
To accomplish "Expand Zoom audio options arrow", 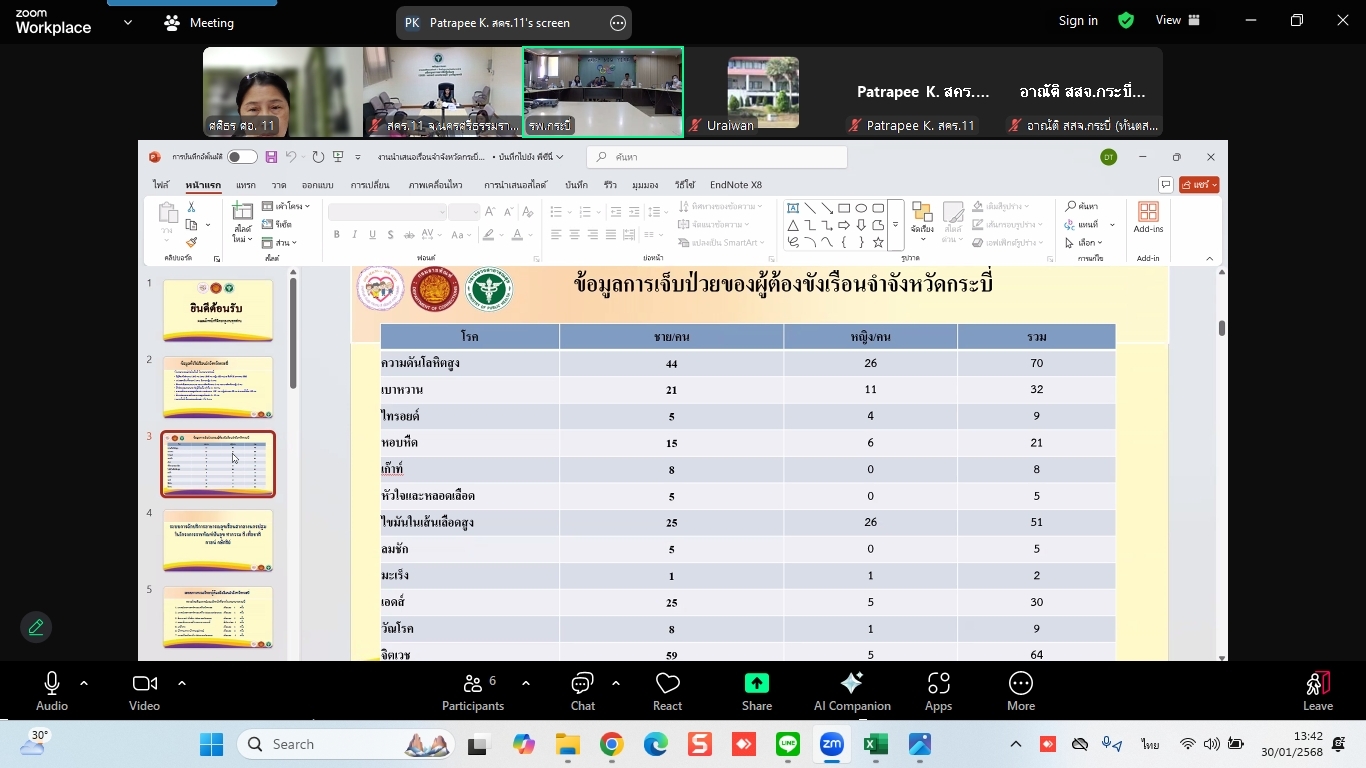I will click(x=84, y=684).
